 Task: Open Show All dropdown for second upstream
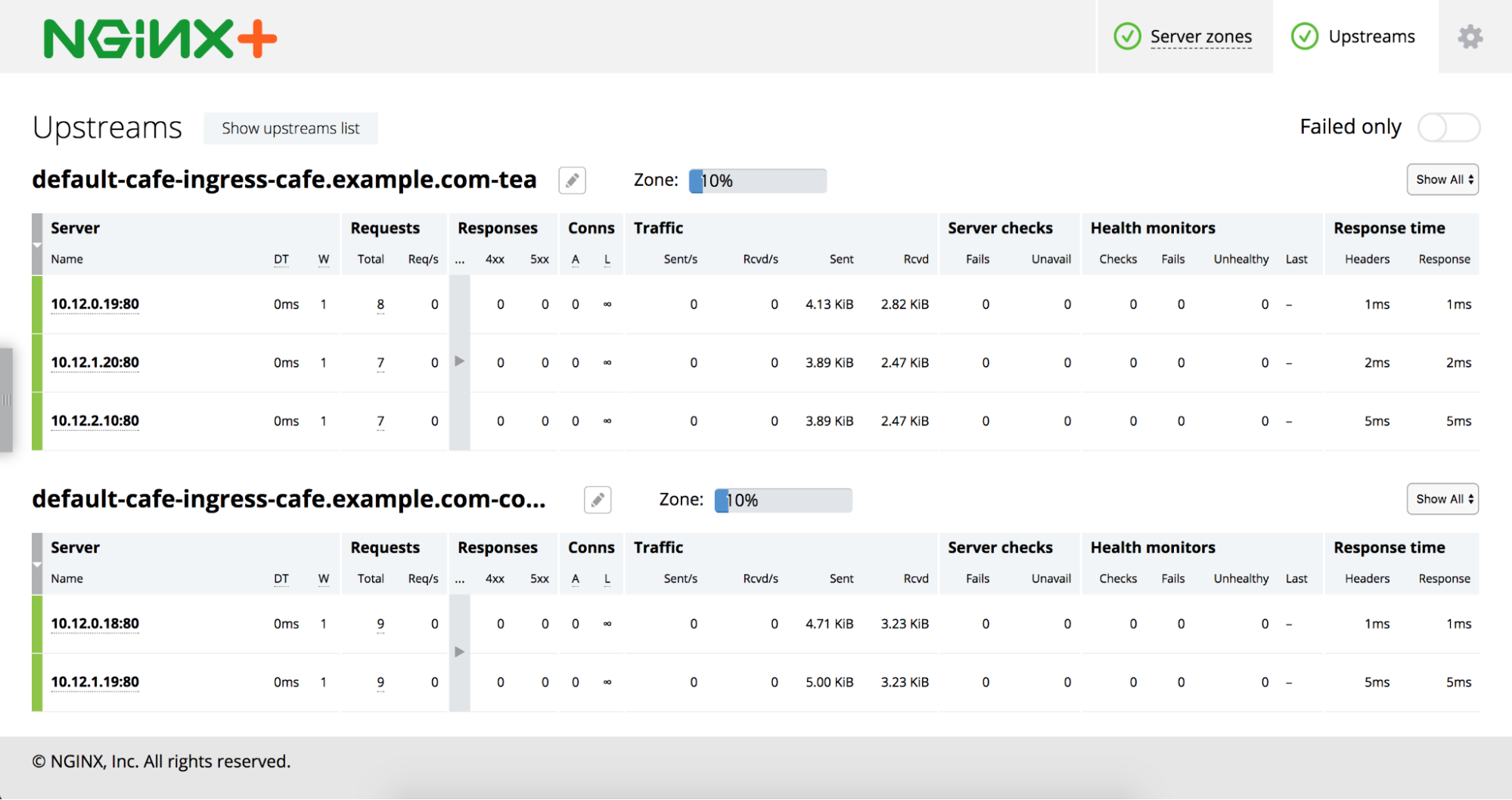[x=1442, y=499]
